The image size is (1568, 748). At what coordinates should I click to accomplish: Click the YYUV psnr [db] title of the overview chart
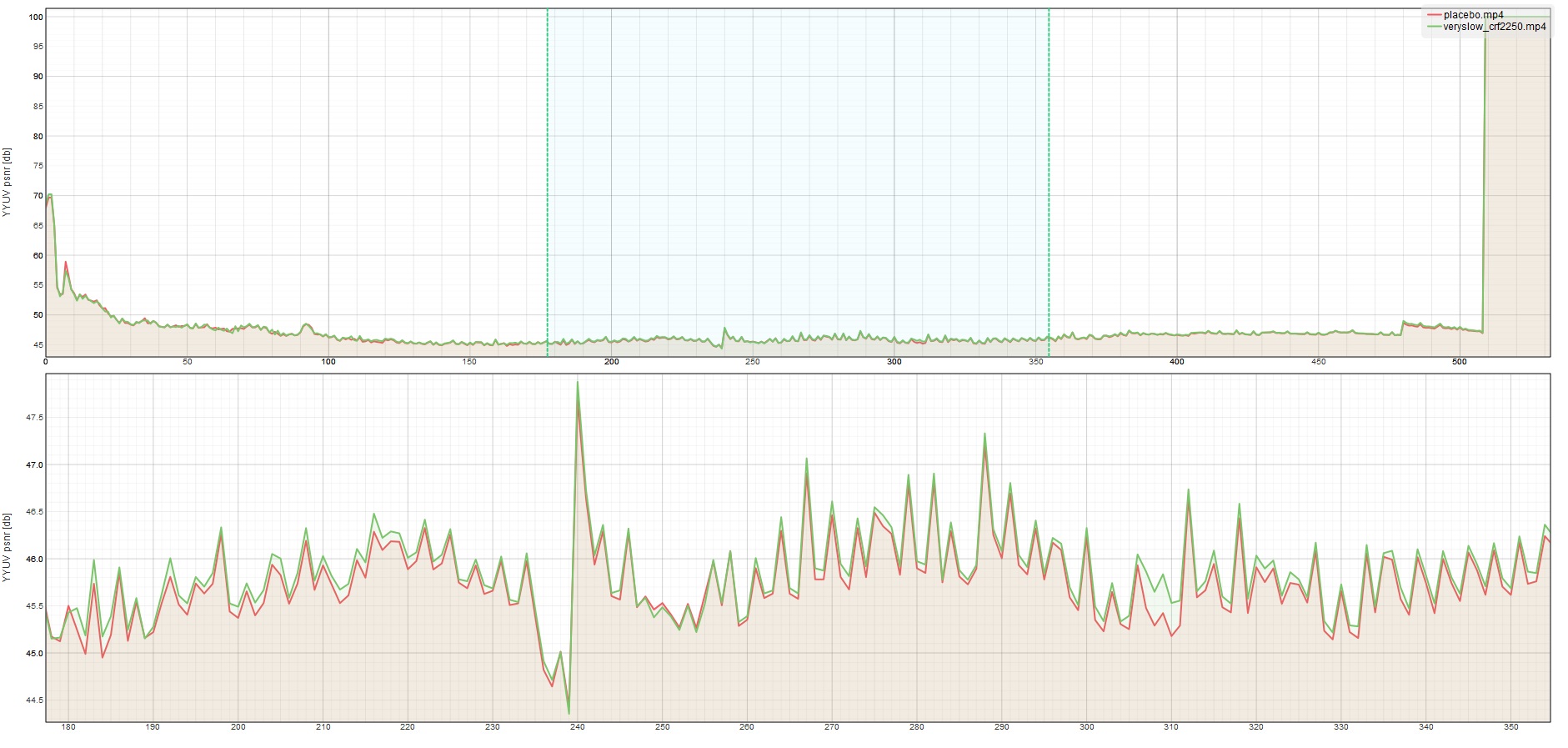pyautogui.click(x=7, y=183)
